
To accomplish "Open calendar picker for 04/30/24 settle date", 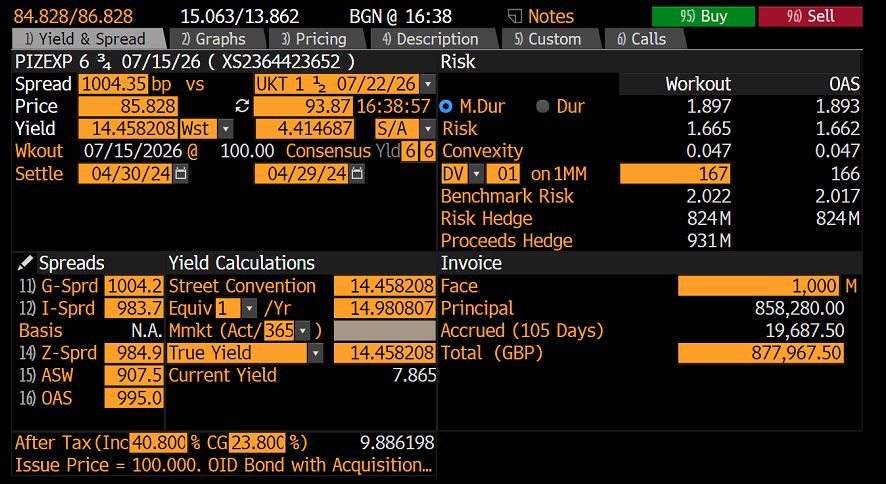I will pyautogui.click(x=180, y=174).
